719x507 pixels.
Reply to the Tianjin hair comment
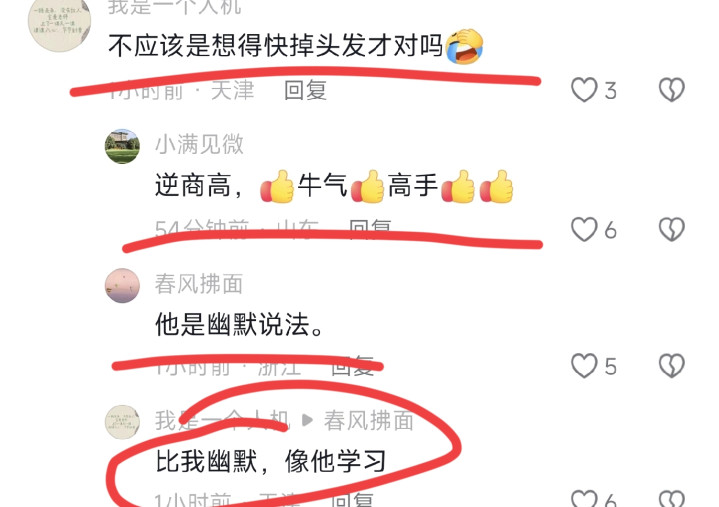point(305,90)
